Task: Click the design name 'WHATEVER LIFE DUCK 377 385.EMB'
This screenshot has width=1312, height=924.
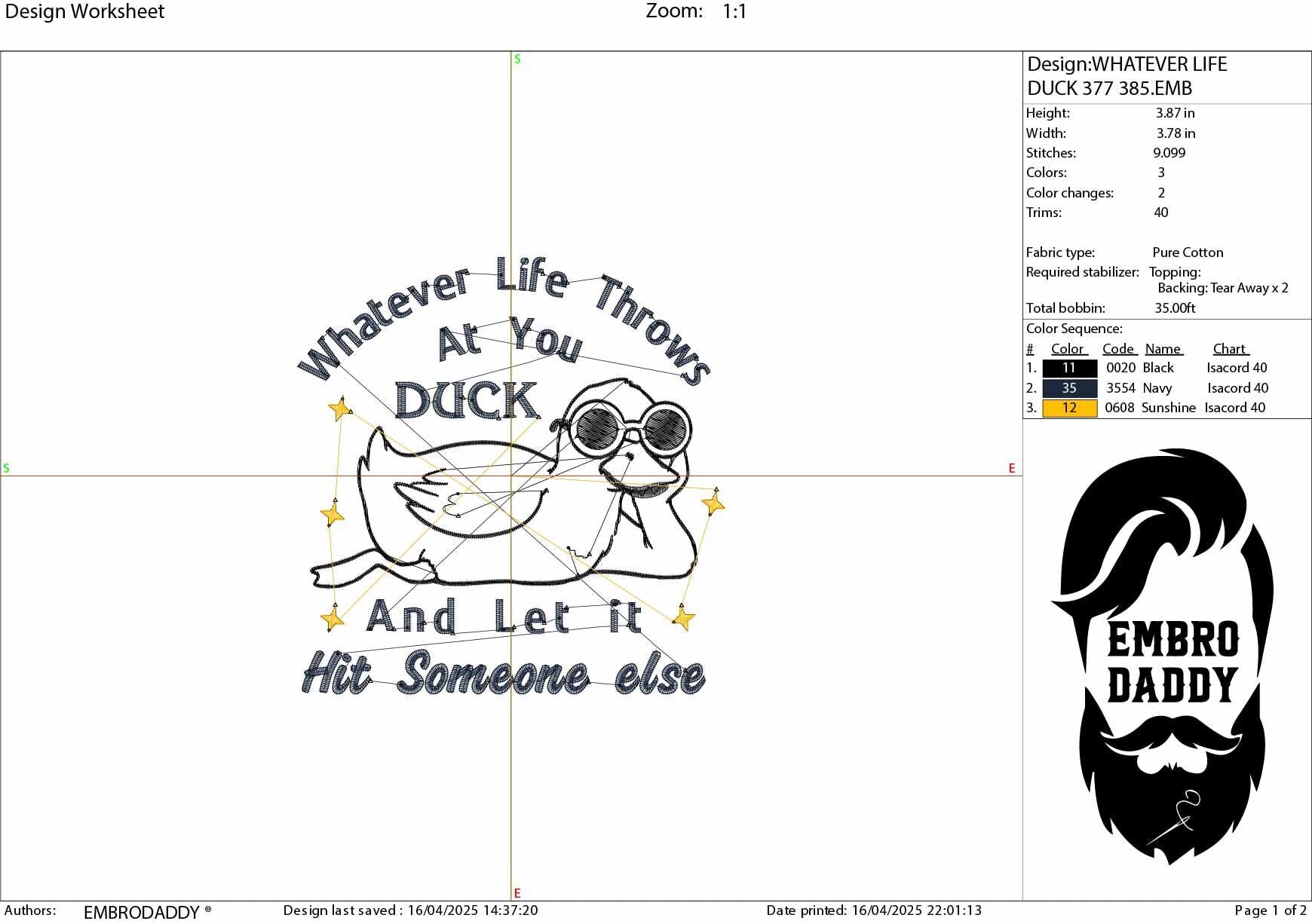Action: (x=1127, y=76)
